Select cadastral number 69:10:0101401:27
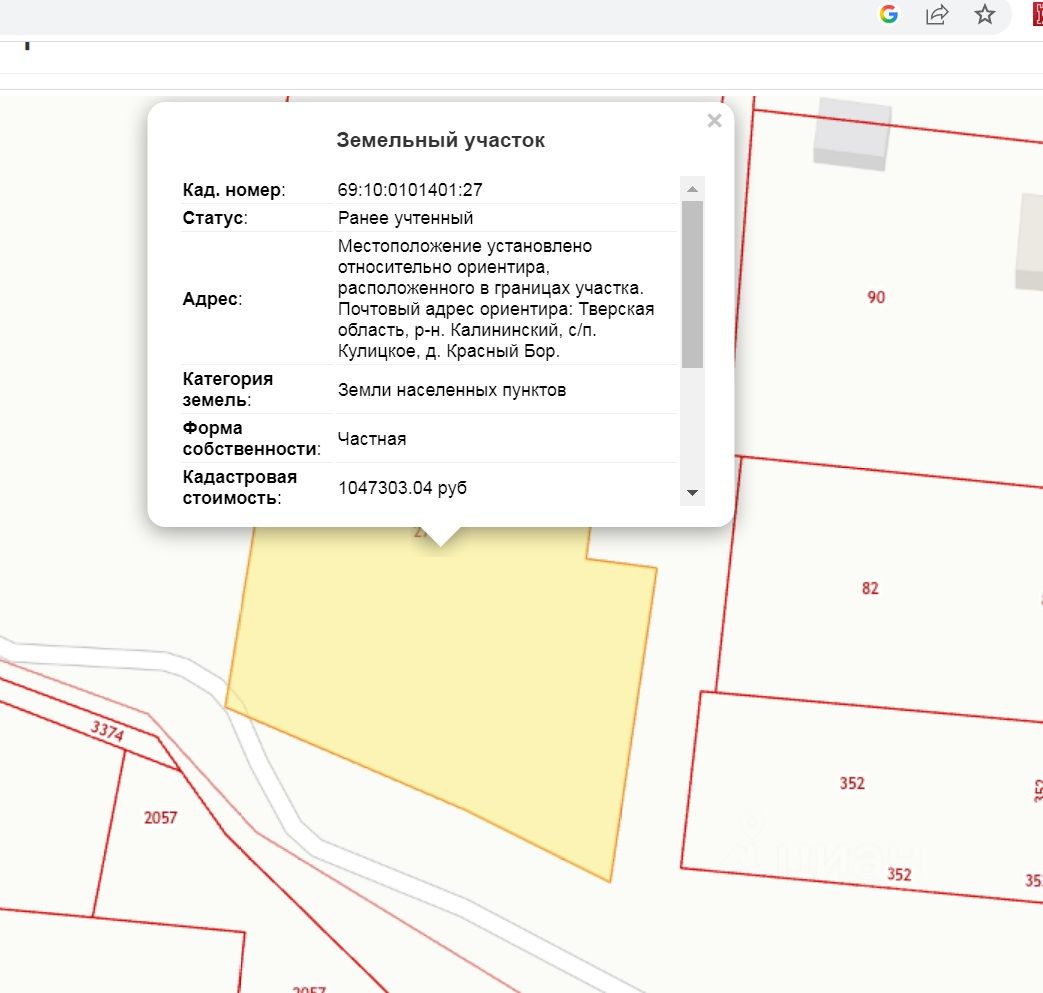The width and height of the screenshot is (1043, 993). pyautogui.click(x=410, y=190)
